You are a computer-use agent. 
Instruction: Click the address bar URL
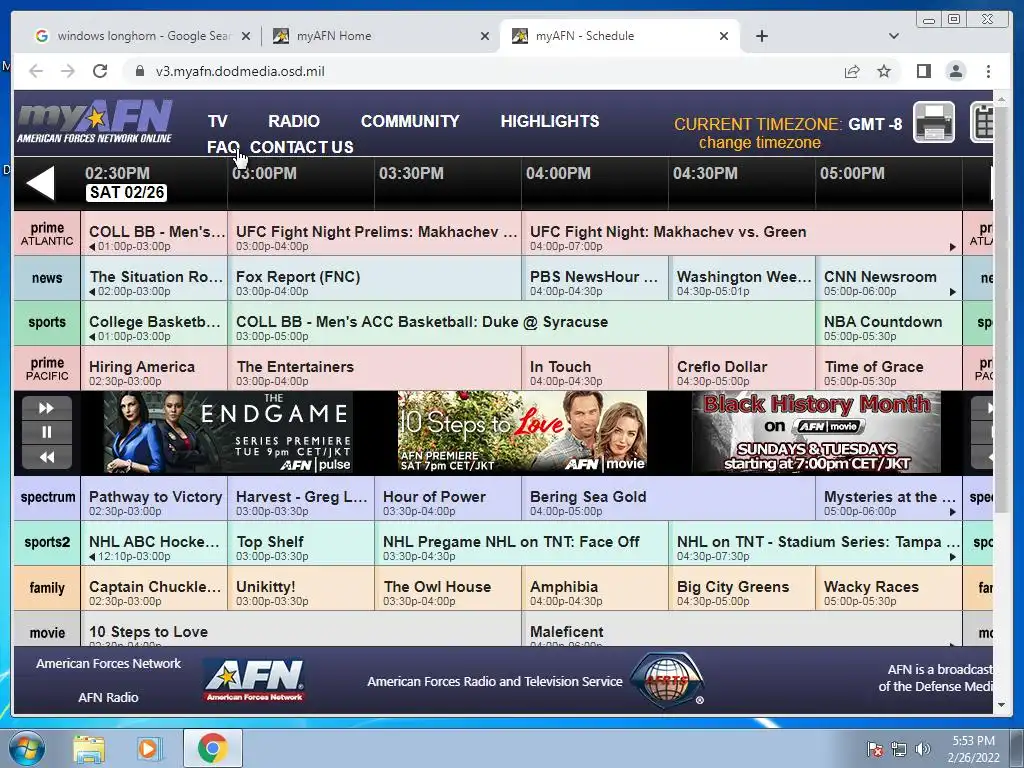(x=240, y=71)
